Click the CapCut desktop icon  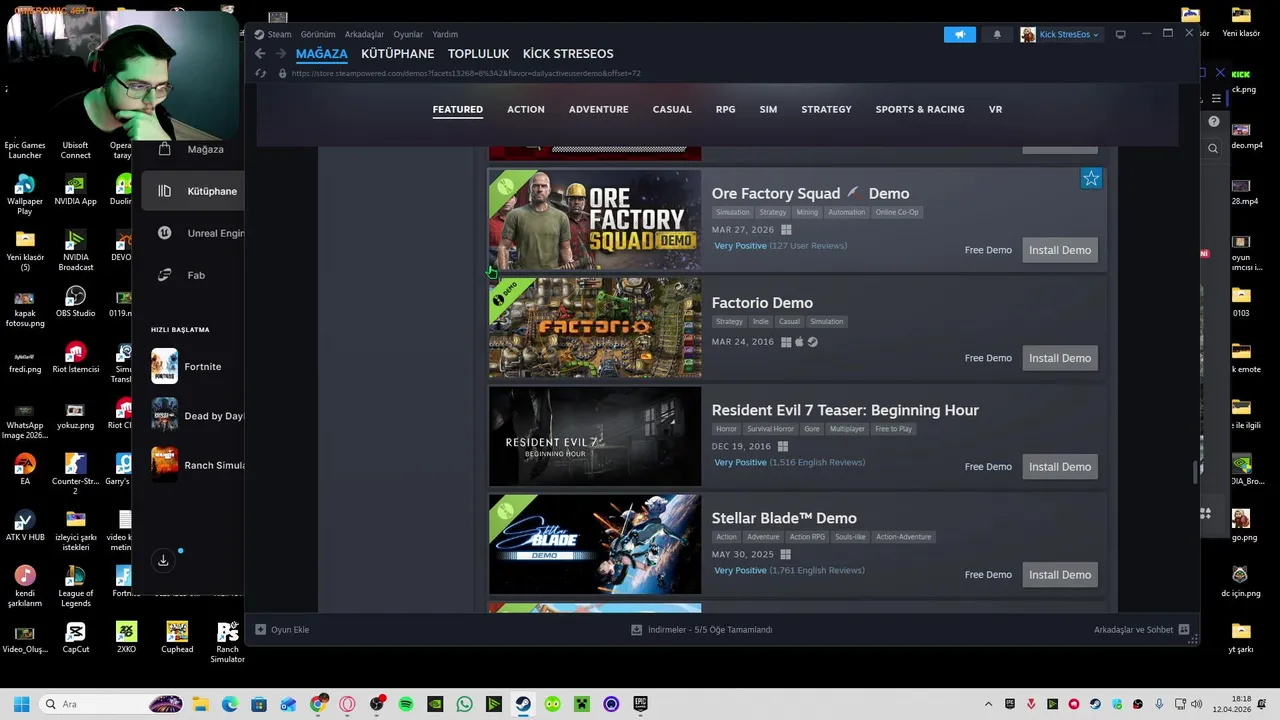tap(75, 631)
